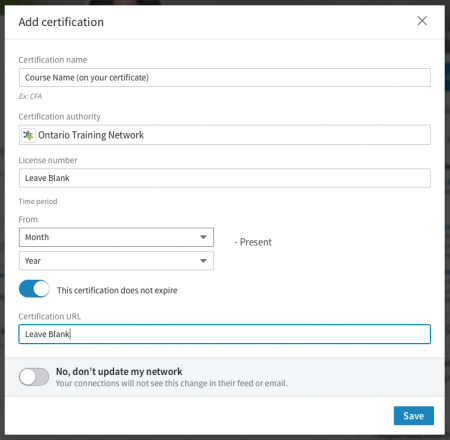Open the Year dropdown
450x440 pixels.
tap(116, 261)
